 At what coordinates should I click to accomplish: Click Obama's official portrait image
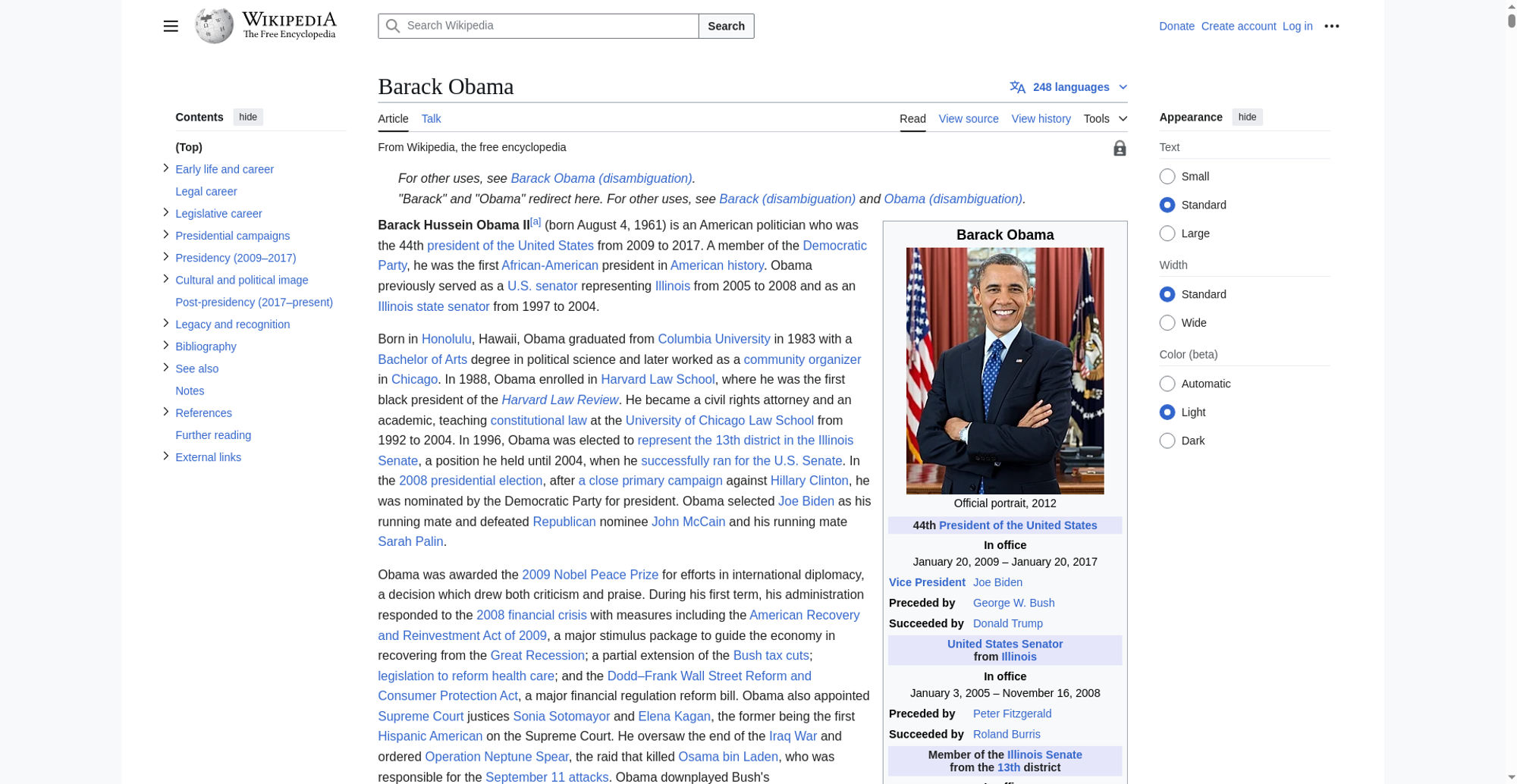[1005, 371]
